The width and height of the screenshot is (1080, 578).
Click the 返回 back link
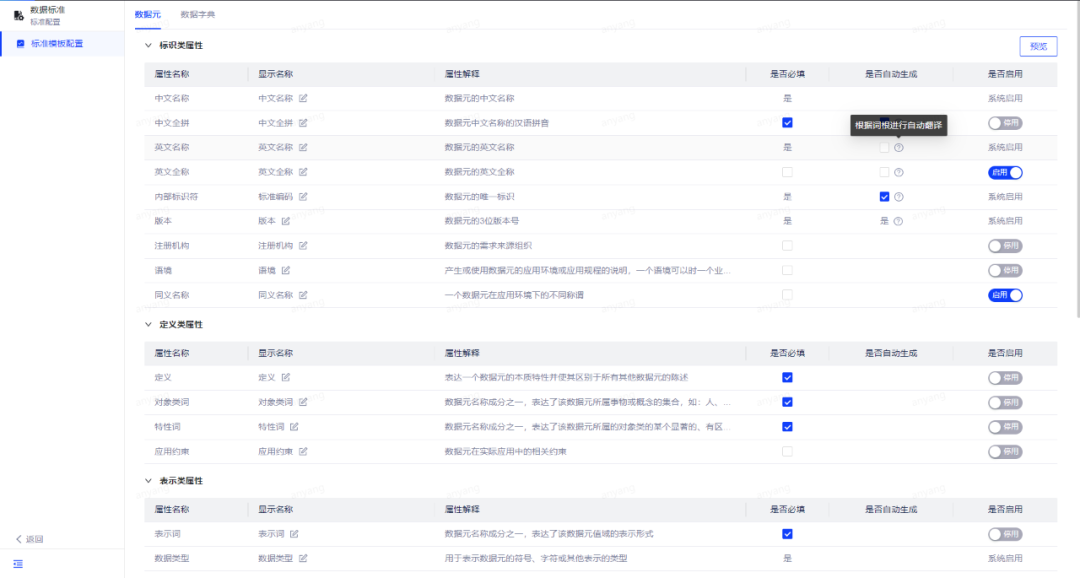pyautogui.click(x=30, y=539)
